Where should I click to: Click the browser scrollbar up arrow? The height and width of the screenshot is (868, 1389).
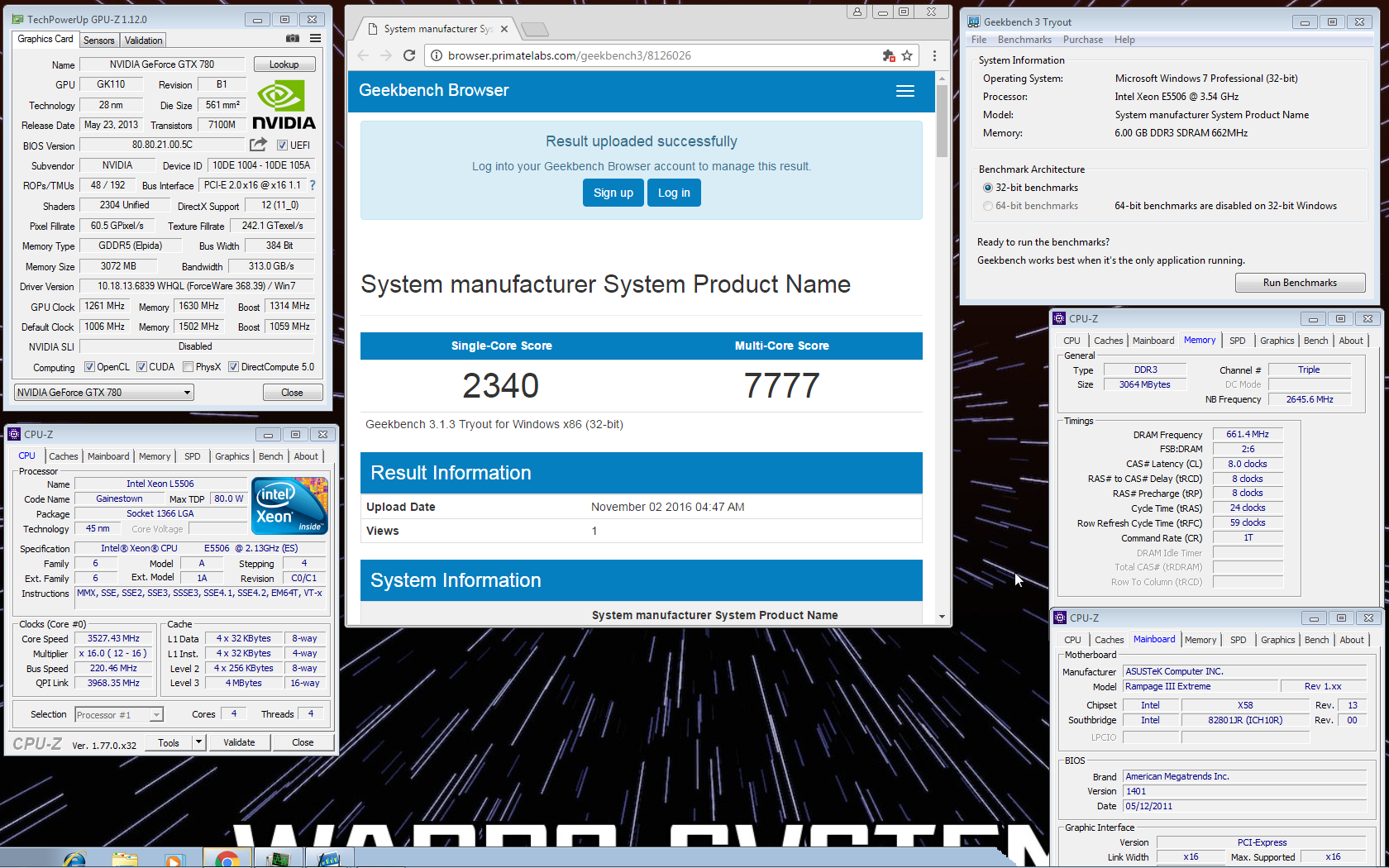tap(942, 78)
